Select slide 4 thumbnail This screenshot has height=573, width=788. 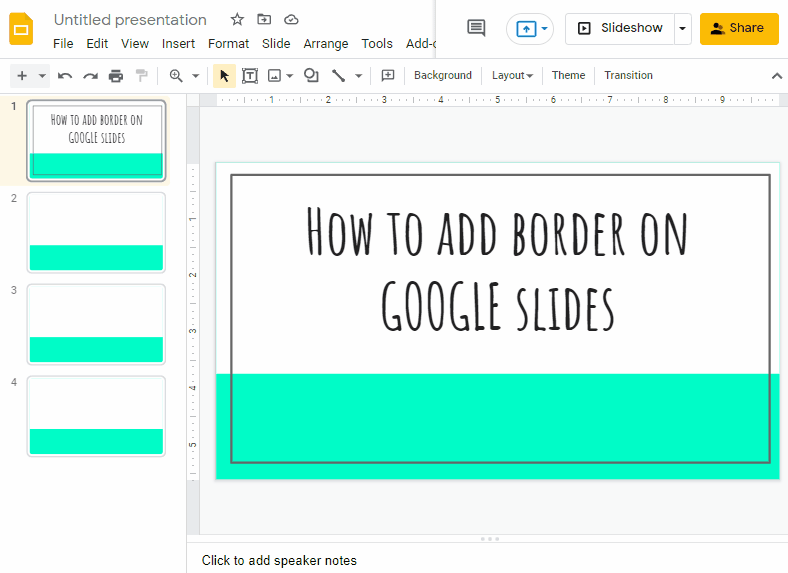[96, 416]
